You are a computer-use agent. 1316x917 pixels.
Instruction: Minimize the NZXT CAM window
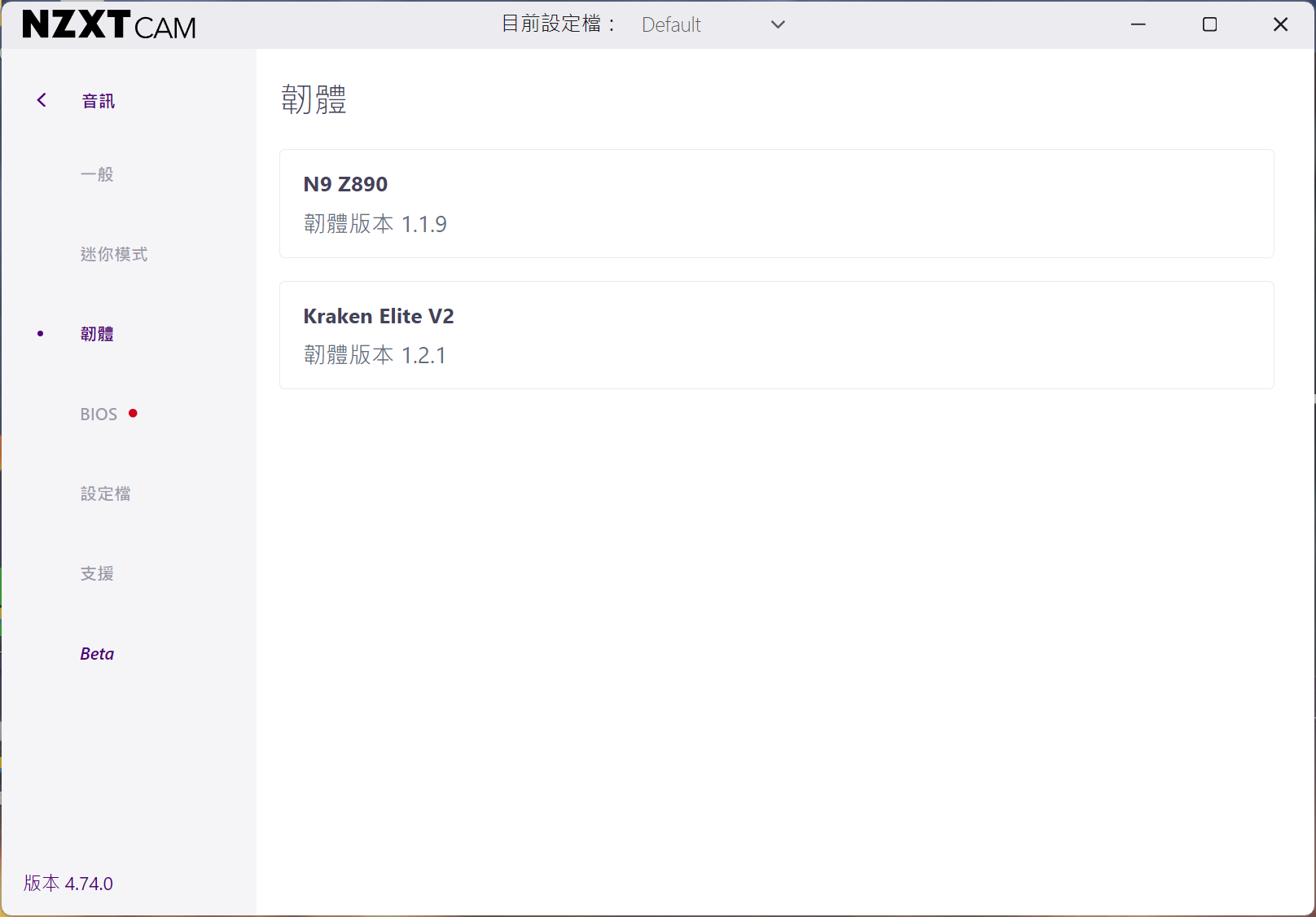[x=1138, y=24]
